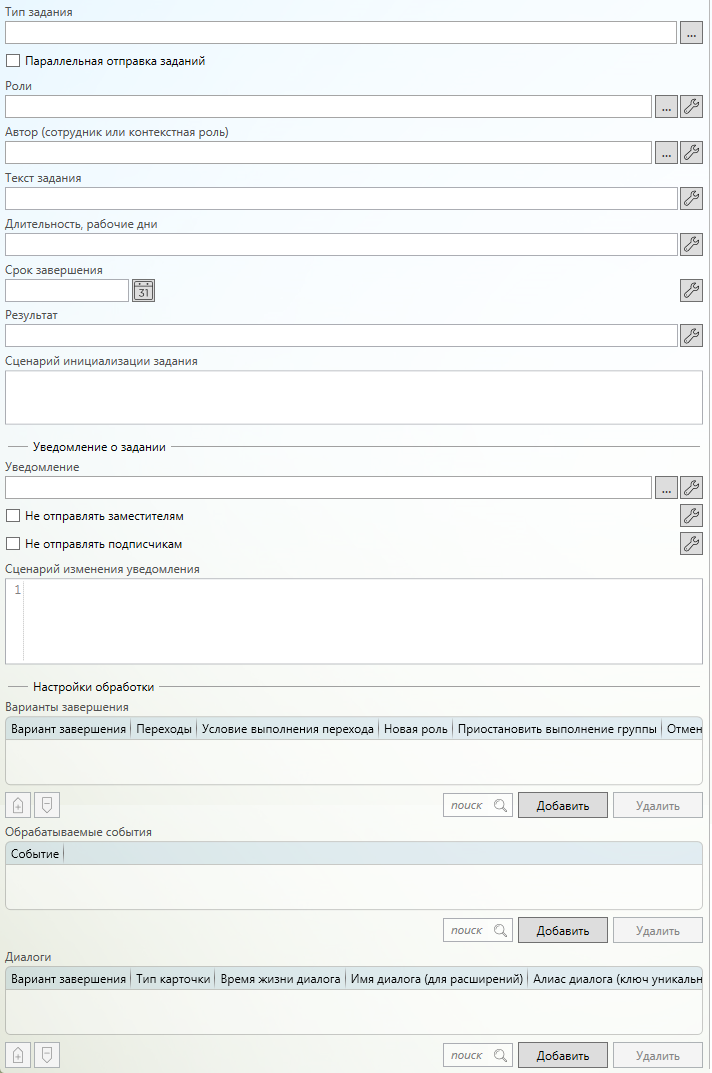712x1073 pixels.
Task: Click the wrench icon beside Текст задания field
Action: click(691, 198)
